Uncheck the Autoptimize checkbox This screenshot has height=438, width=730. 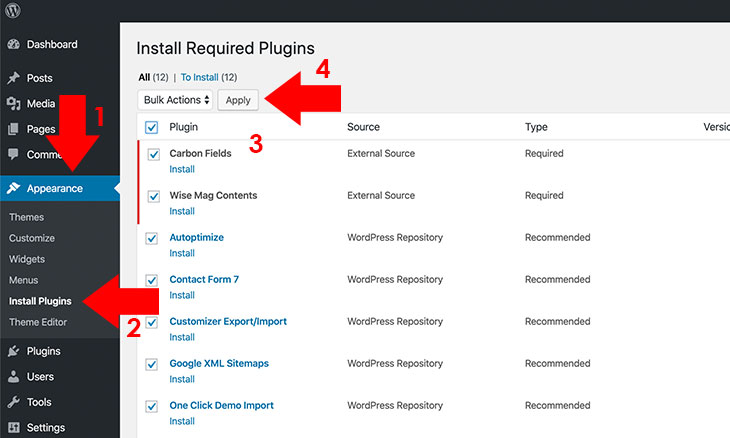click(151, 238)
